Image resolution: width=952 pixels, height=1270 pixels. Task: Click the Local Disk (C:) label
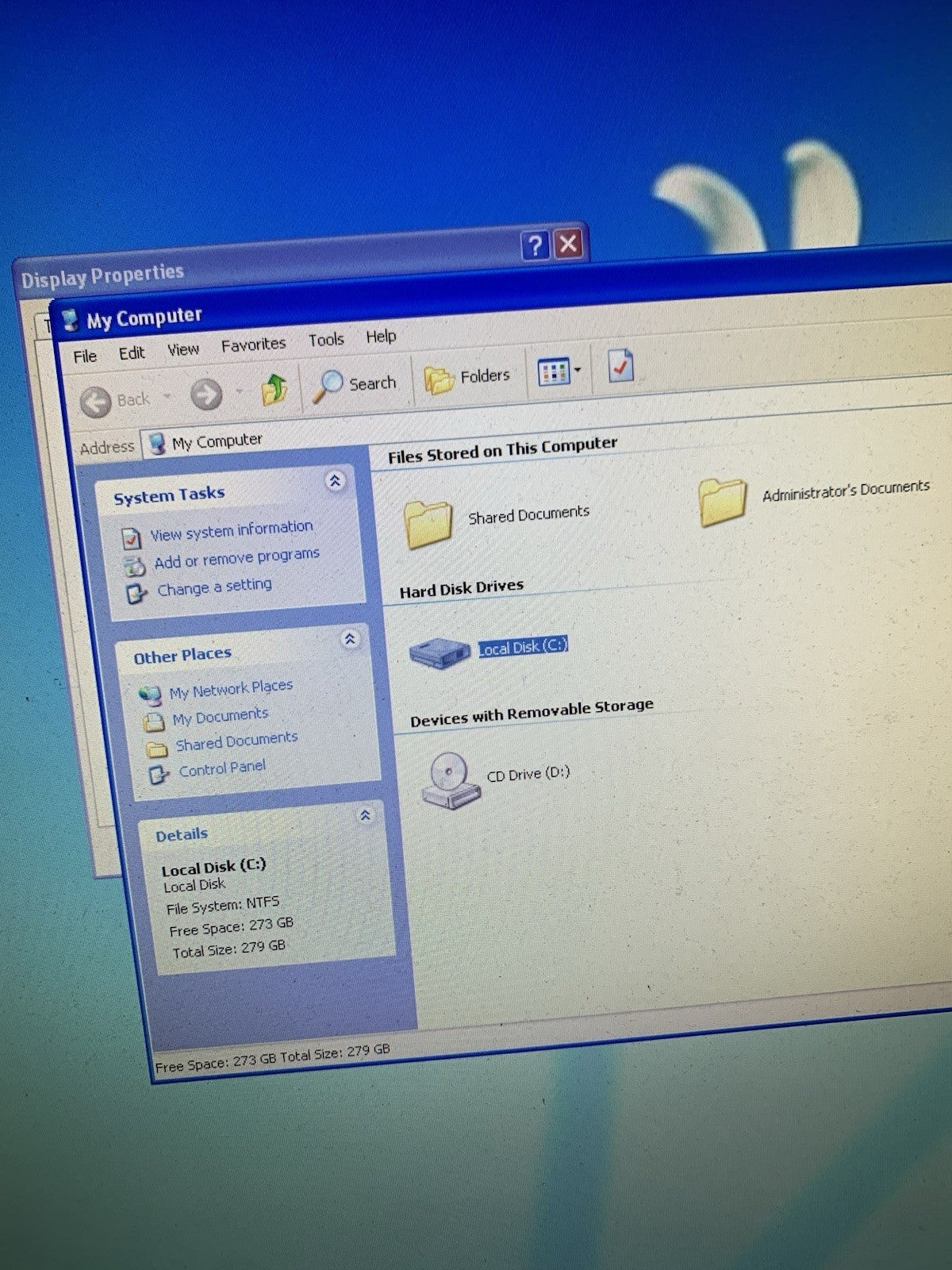(x=523, y=646)
